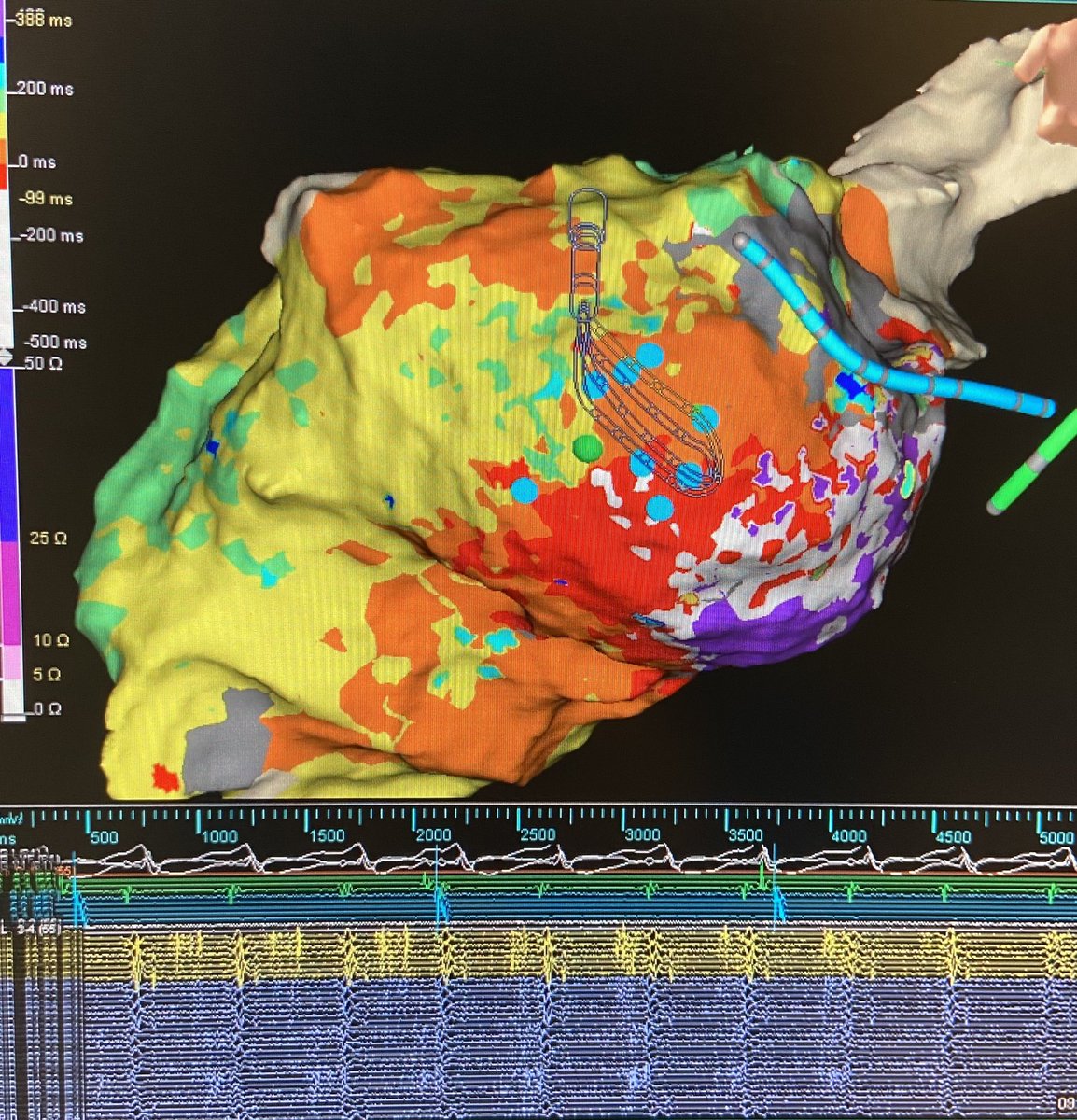Click the 200 ms activation scale label
Viewport: 1077px width, 1120px height.
pyautogui.click(x=46, y=89)
